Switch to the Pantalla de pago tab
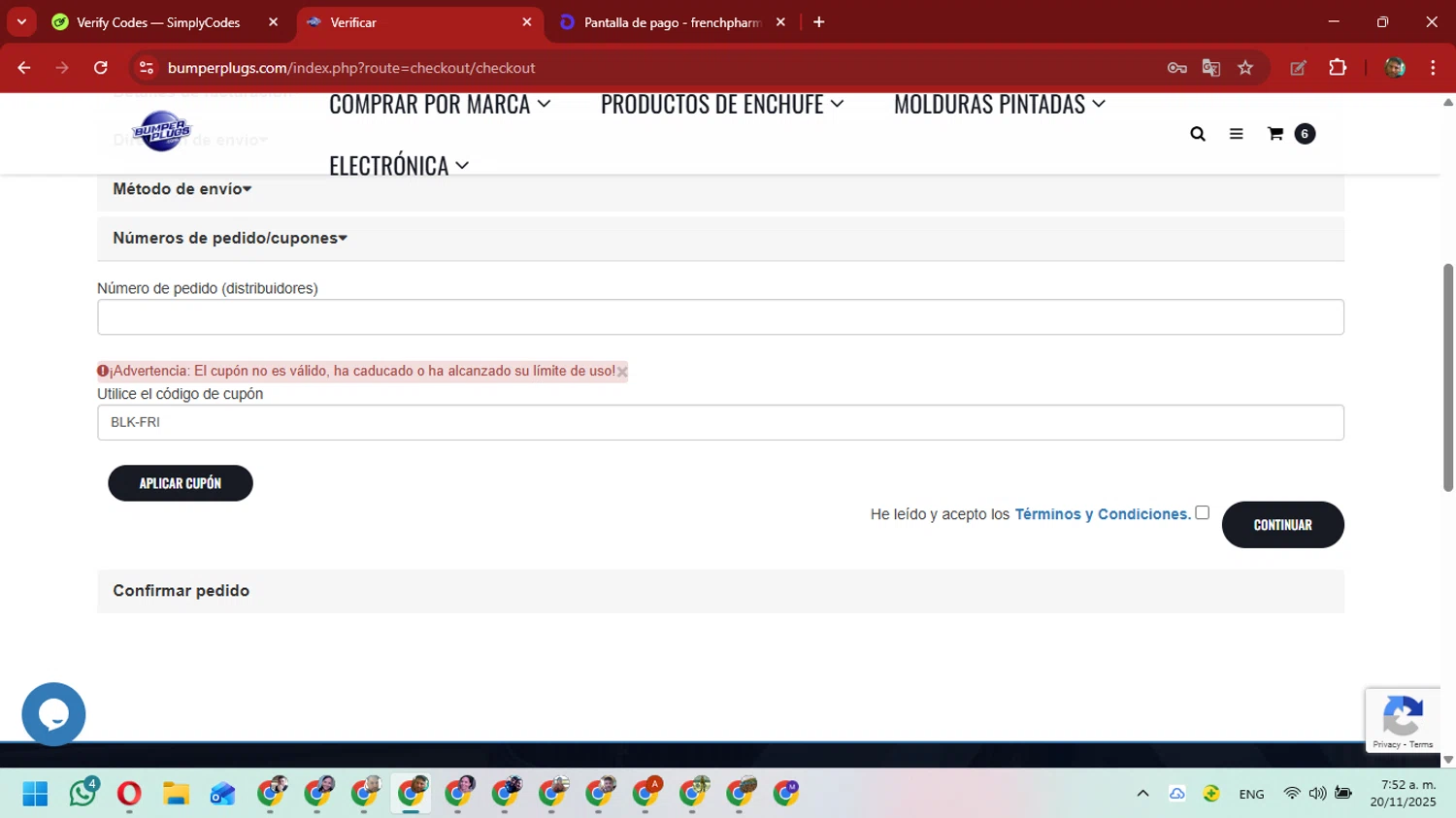Image resolution: width=1456 pixels, height=818 pixels. click(x=672, y=22)
